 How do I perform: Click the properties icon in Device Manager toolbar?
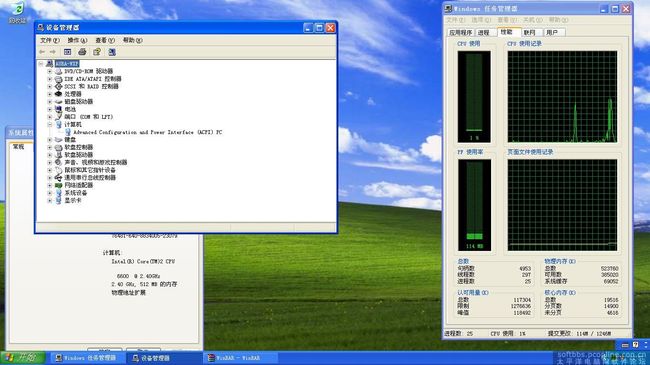pos(97,52)
